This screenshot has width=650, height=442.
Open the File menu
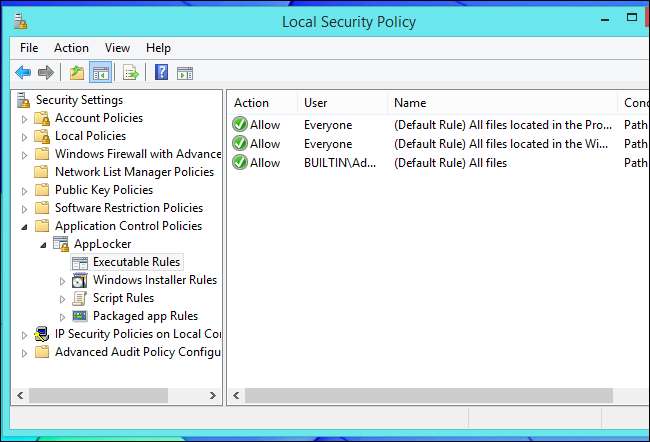(29, 48)
